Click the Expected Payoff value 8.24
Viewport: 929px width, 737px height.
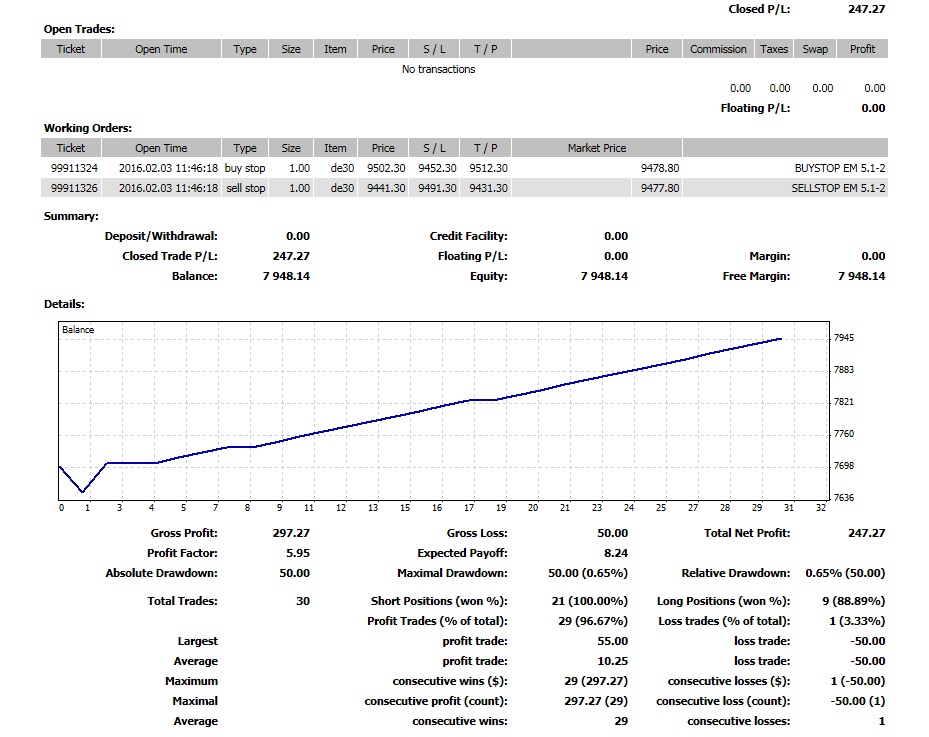(617, 553)
